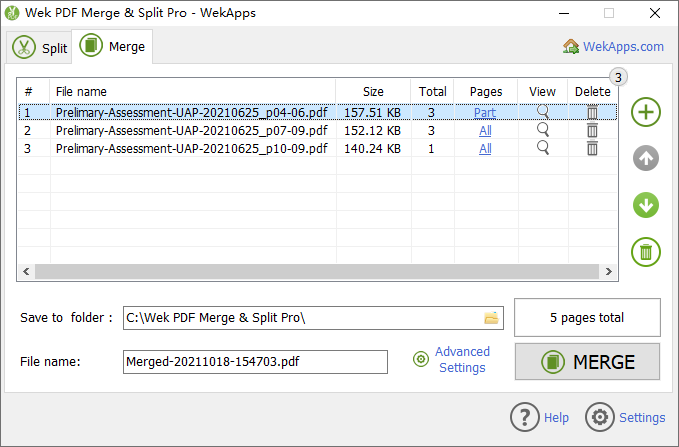
Task: Click the MERGE button
Action: coord(587,362)
